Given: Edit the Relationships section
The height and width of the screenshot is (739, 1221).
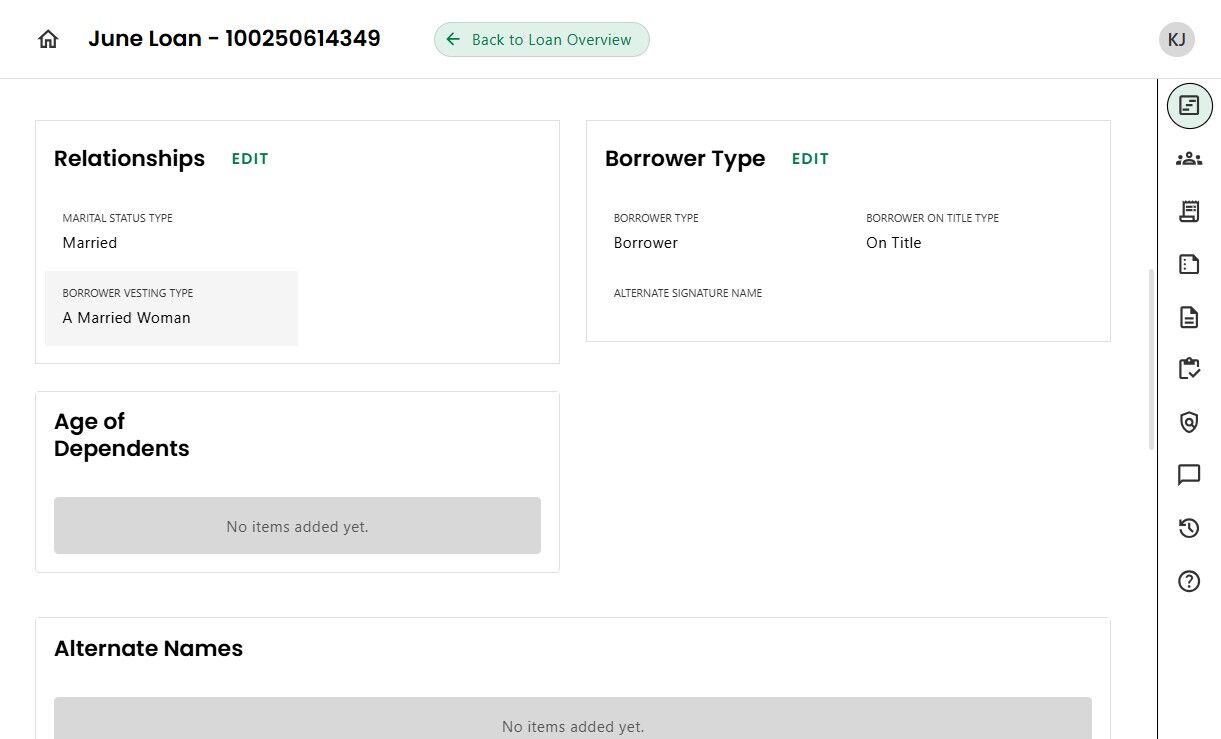Looking at the screenshot, I should tap(250, 159).
